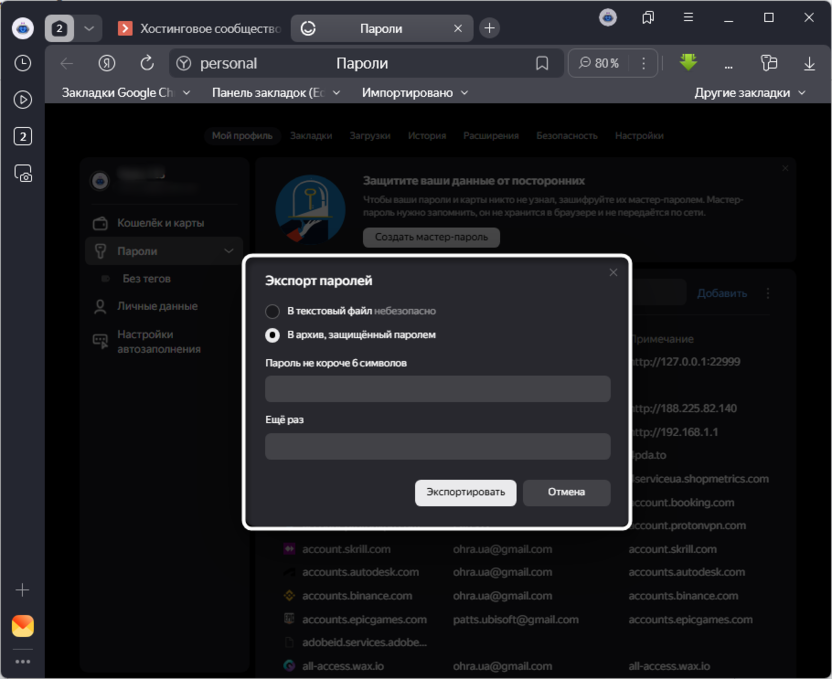The width and height of the screenshot is (832, 679).
Task: Open the accounts.binance.com password entry
Action: coord(357,596)
